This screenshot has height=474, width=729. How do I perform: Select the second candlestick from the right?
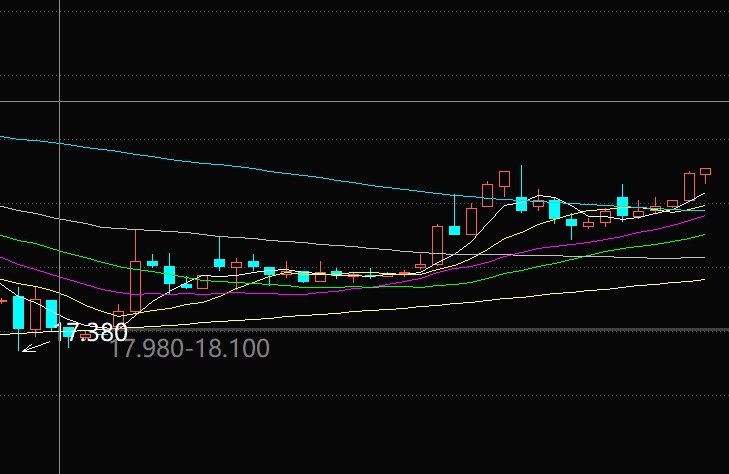(689, 185)
